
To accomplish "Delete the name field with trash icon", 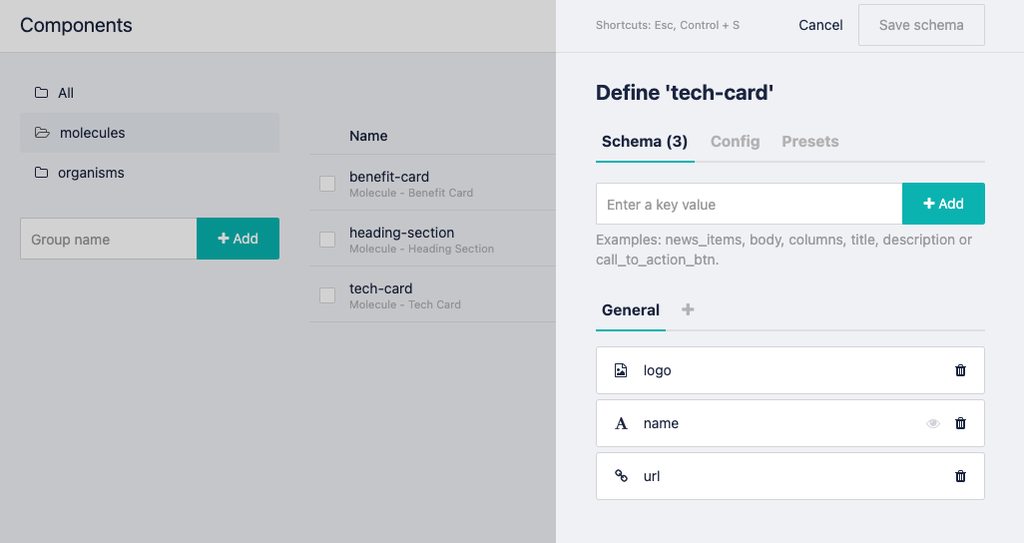I will 960,423.
